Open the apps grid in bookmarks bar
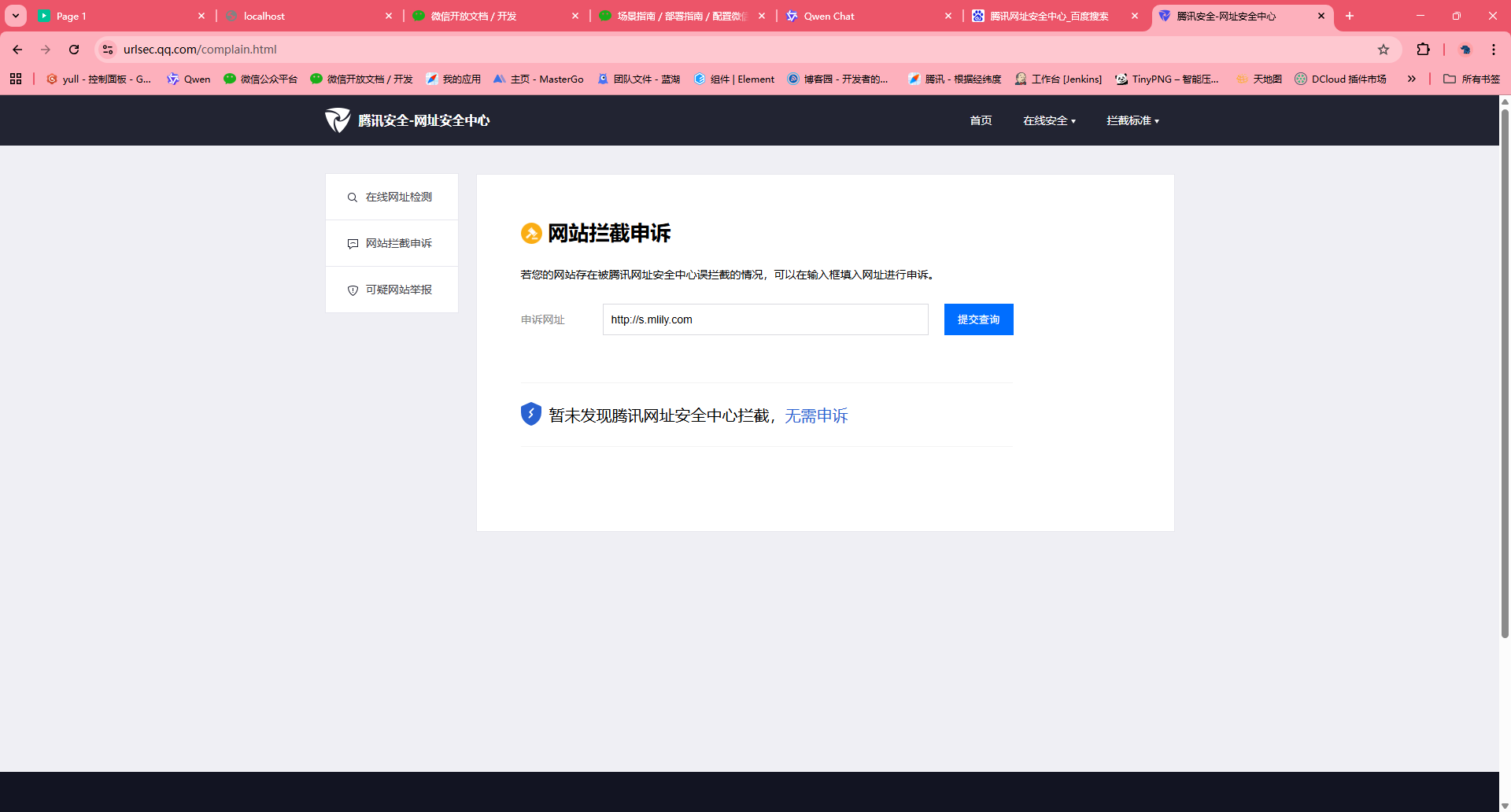This screenshot has height=812, width=1511. coord(16,79)
